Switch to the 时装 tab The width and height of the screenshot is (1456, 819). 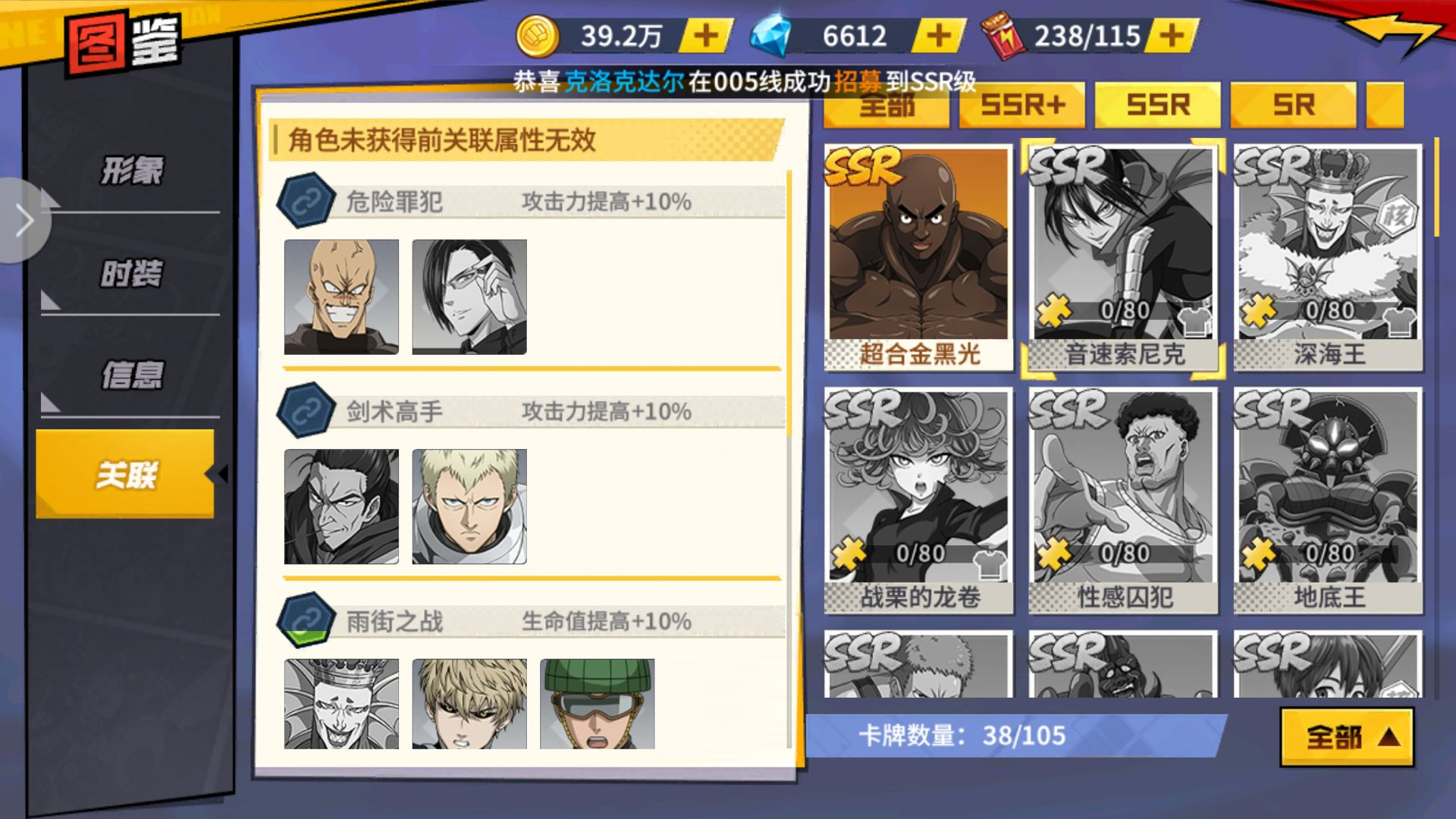[x=131, y=273]
